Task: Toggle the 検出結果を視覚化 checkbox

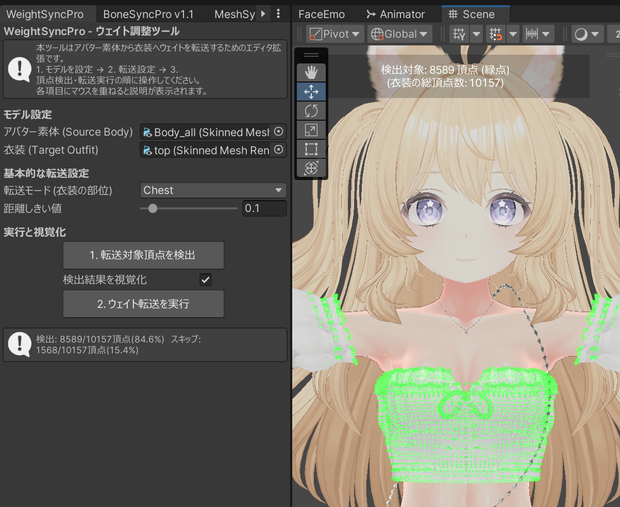Action: pos(205,280)
